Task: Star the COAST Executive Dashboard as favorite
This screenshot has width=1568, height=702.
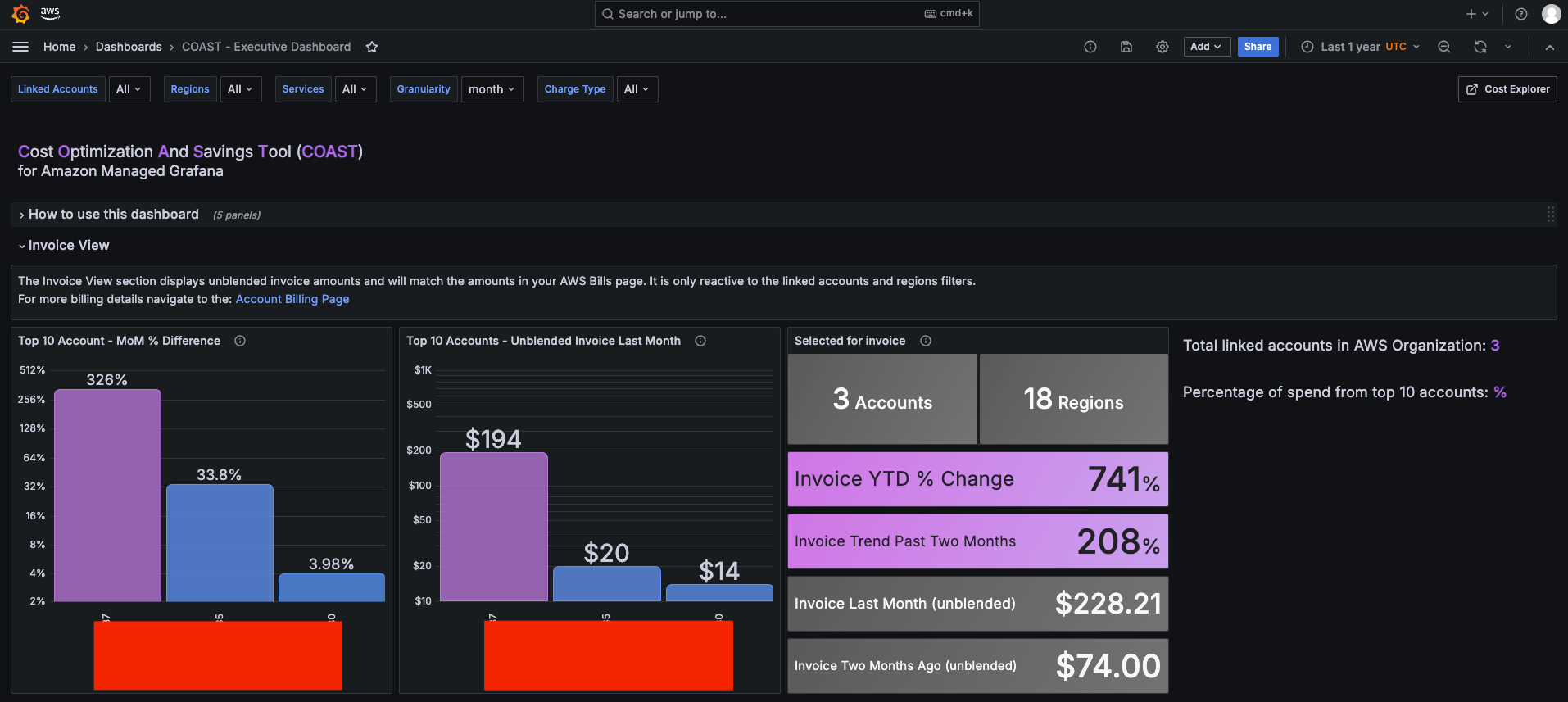Action: click(372, 47)
